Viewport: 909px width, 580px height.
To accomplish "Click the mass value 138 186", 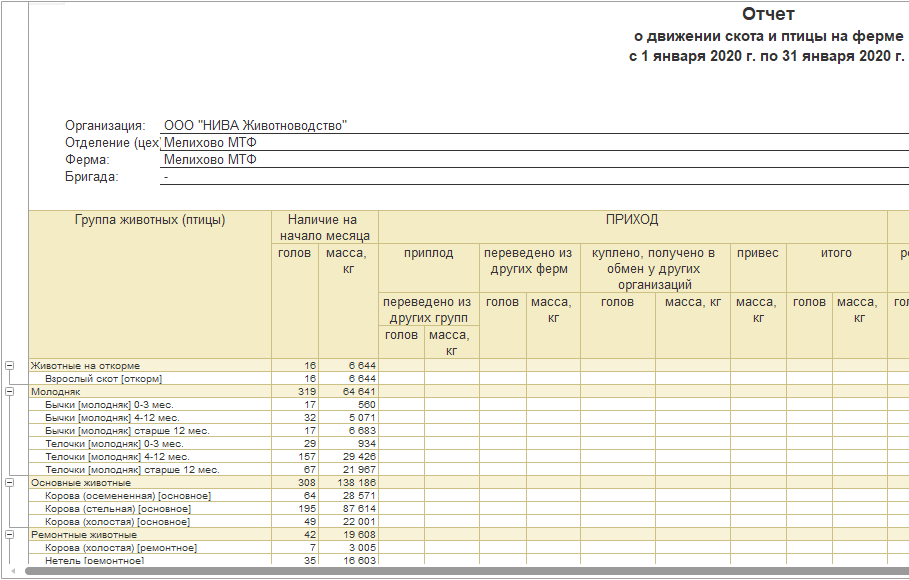I will click(357, 483).
